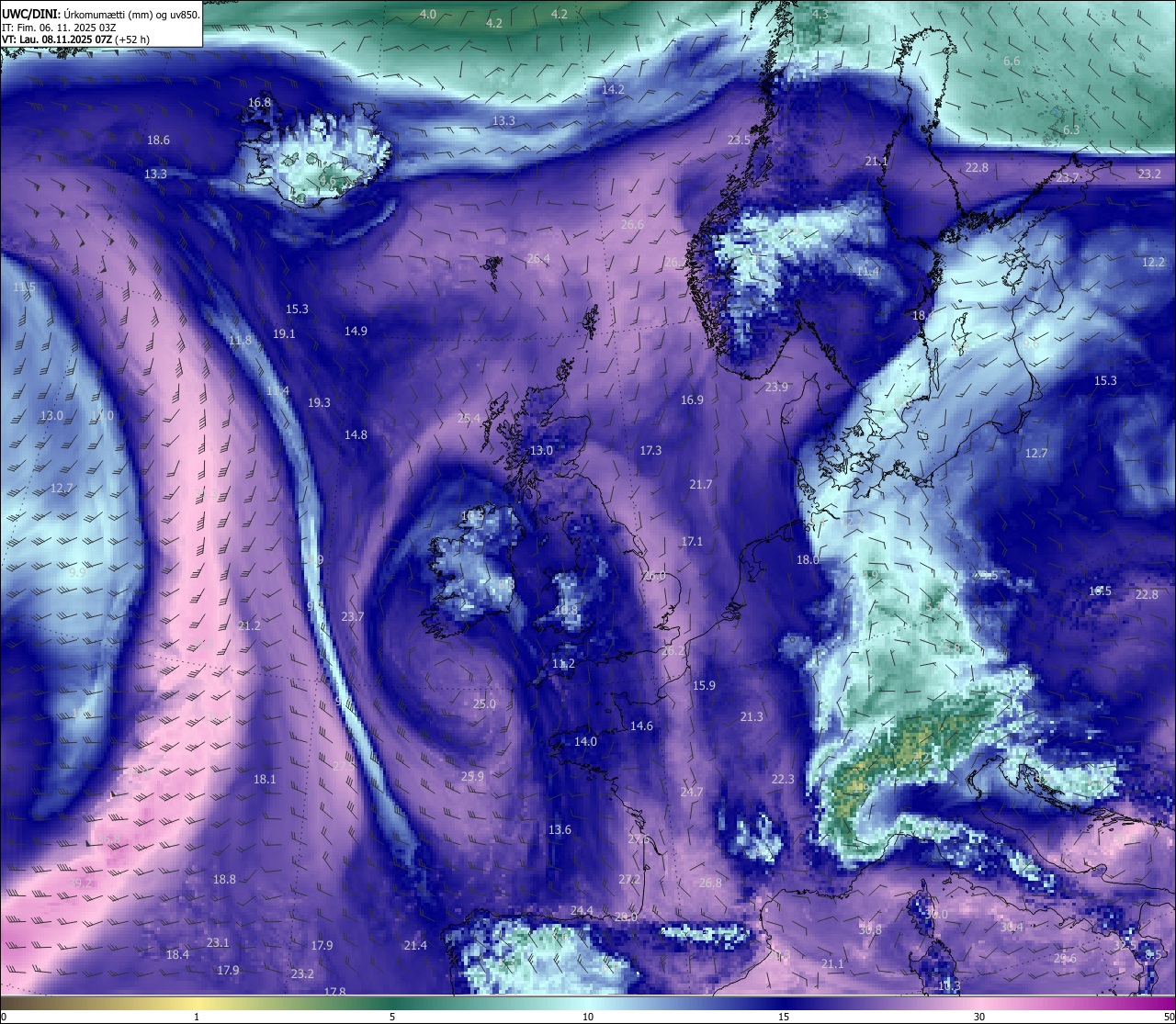Click the 18.1 value label

tap(265, 780)
